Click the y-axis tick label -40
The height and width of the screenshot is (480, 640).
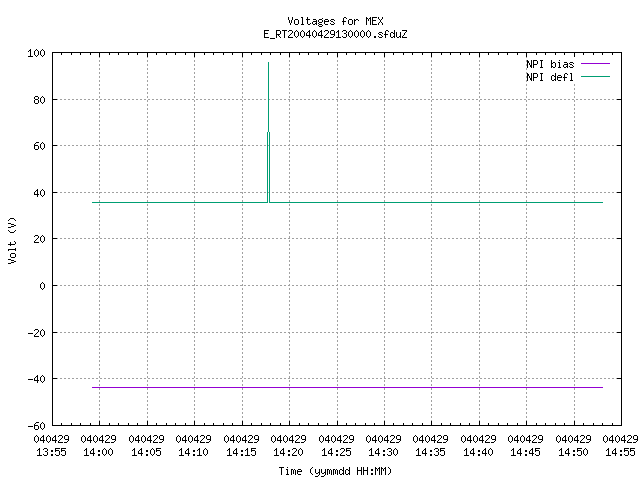coord(36,379)
